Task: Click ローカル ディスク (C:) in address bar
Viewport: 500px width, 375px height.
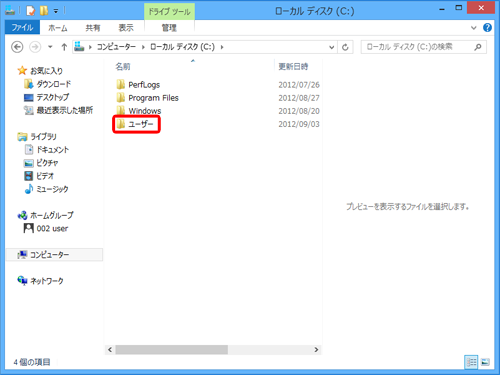Action: tap(182, 47)
